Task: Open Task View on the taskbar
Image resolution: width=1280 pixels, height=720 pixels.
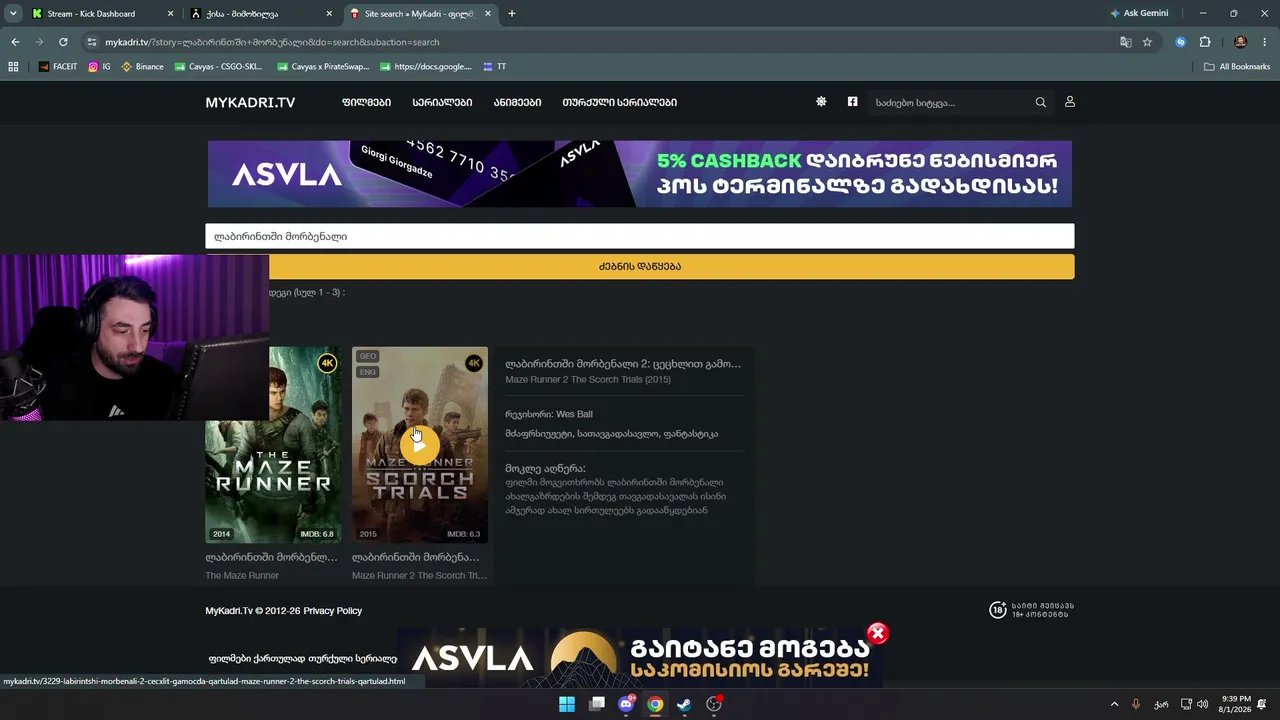Action: pyautogui.click(x=597, y=704)
